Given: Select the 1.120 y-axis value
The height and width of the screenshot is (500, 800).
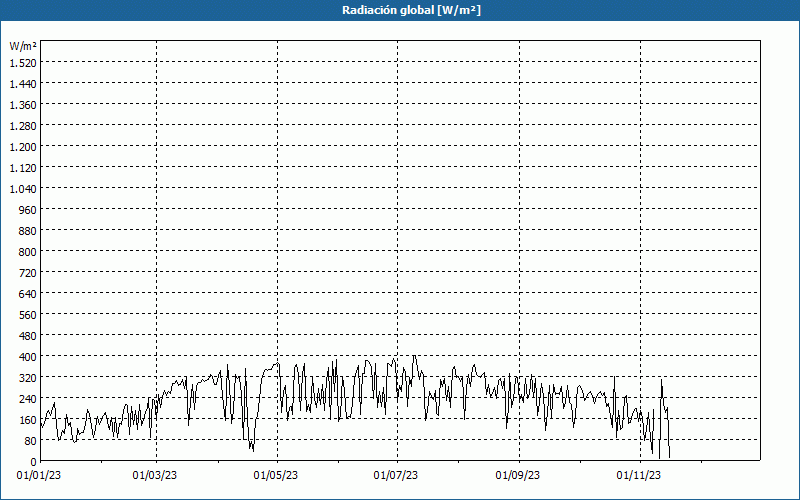Looking at the screenshot, I should [x=23, y=168].
